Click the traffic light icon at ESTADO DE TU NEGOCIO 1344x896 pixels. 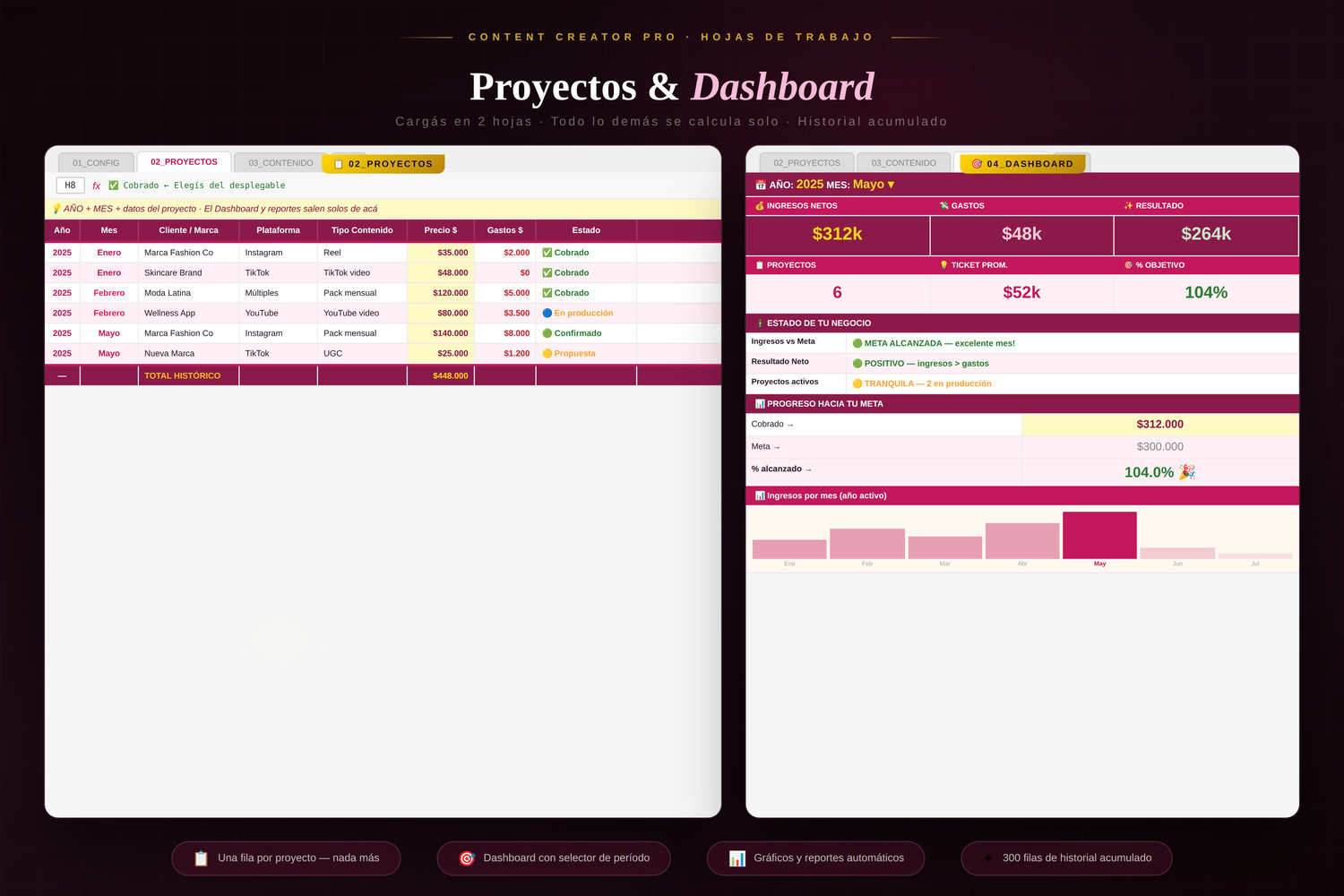760,323
